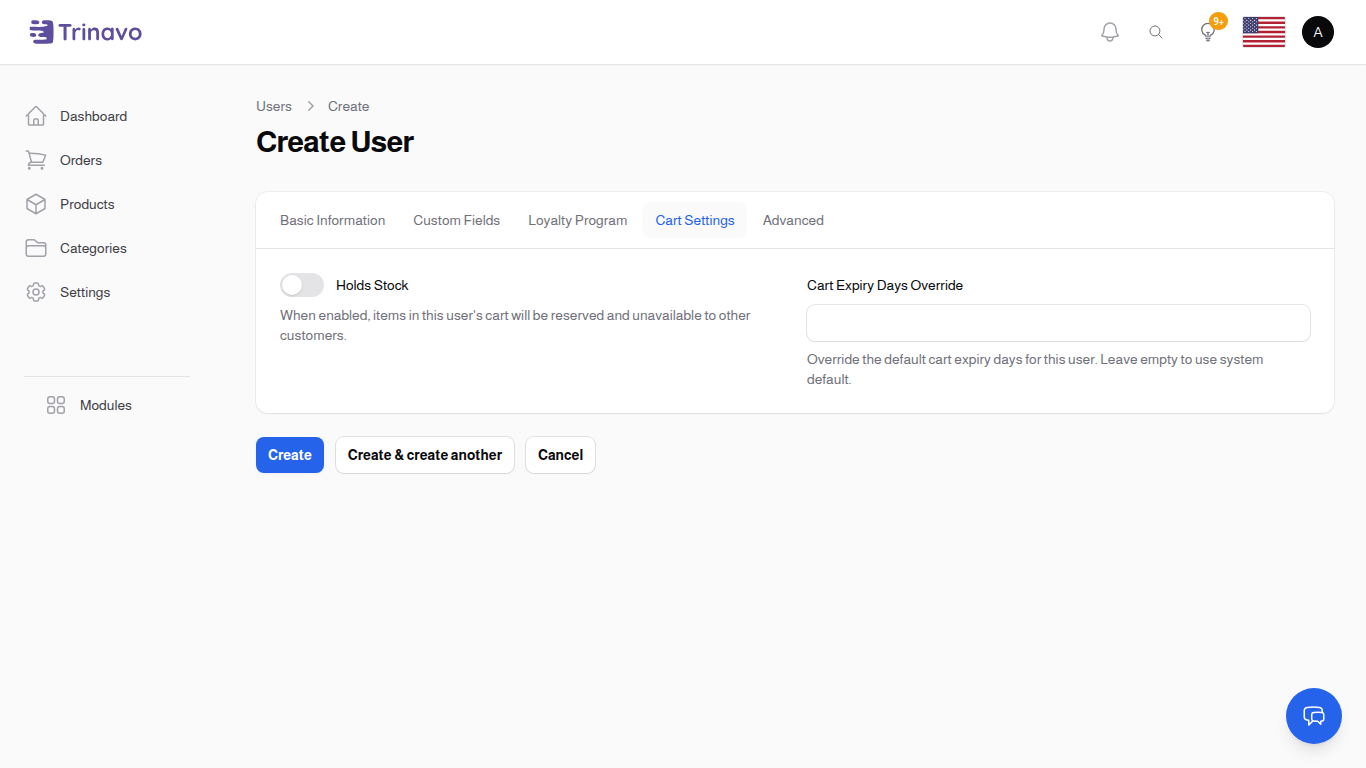Open the chat support bubble
Screen dimensions: 1366x768
pos(1313,716)
